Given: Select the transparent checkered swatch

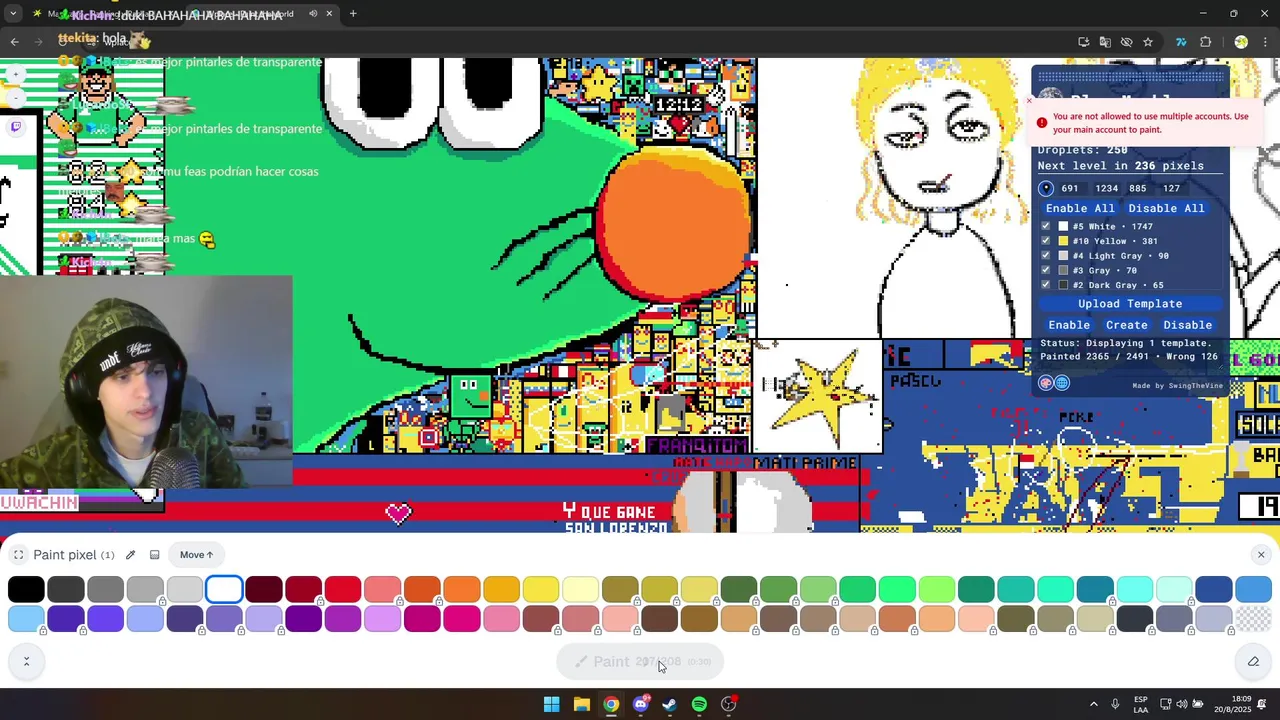Looking at the screenshot, I should (x=1253, y=620).
